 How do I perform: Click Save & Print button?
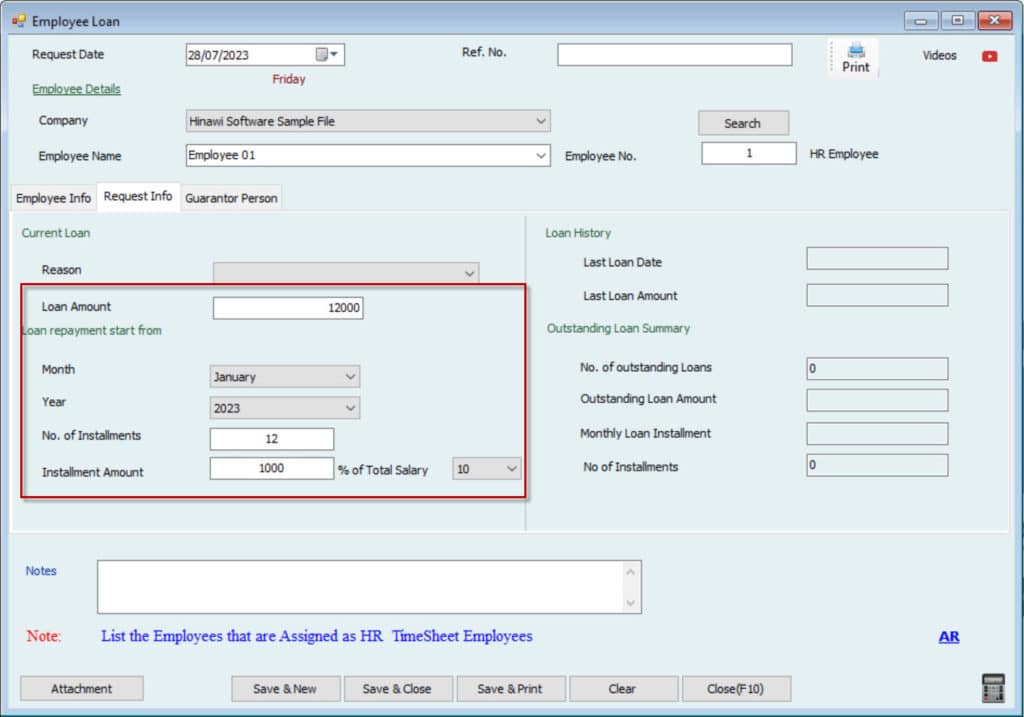pyautogui.click(x=511, y=688)
